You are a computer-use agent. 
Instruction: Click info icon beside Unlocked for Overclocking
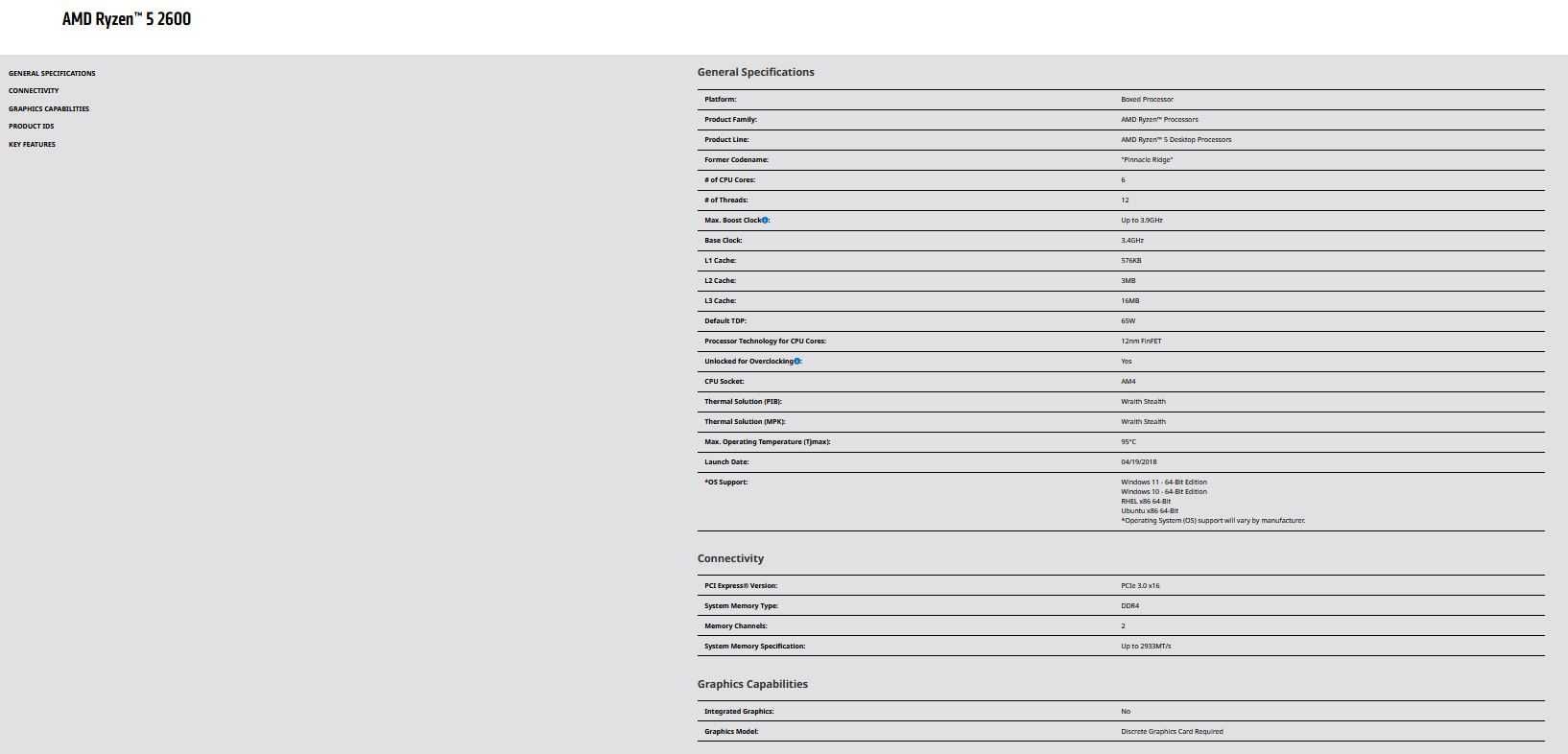pyautogui.click(x=796, y=361)
